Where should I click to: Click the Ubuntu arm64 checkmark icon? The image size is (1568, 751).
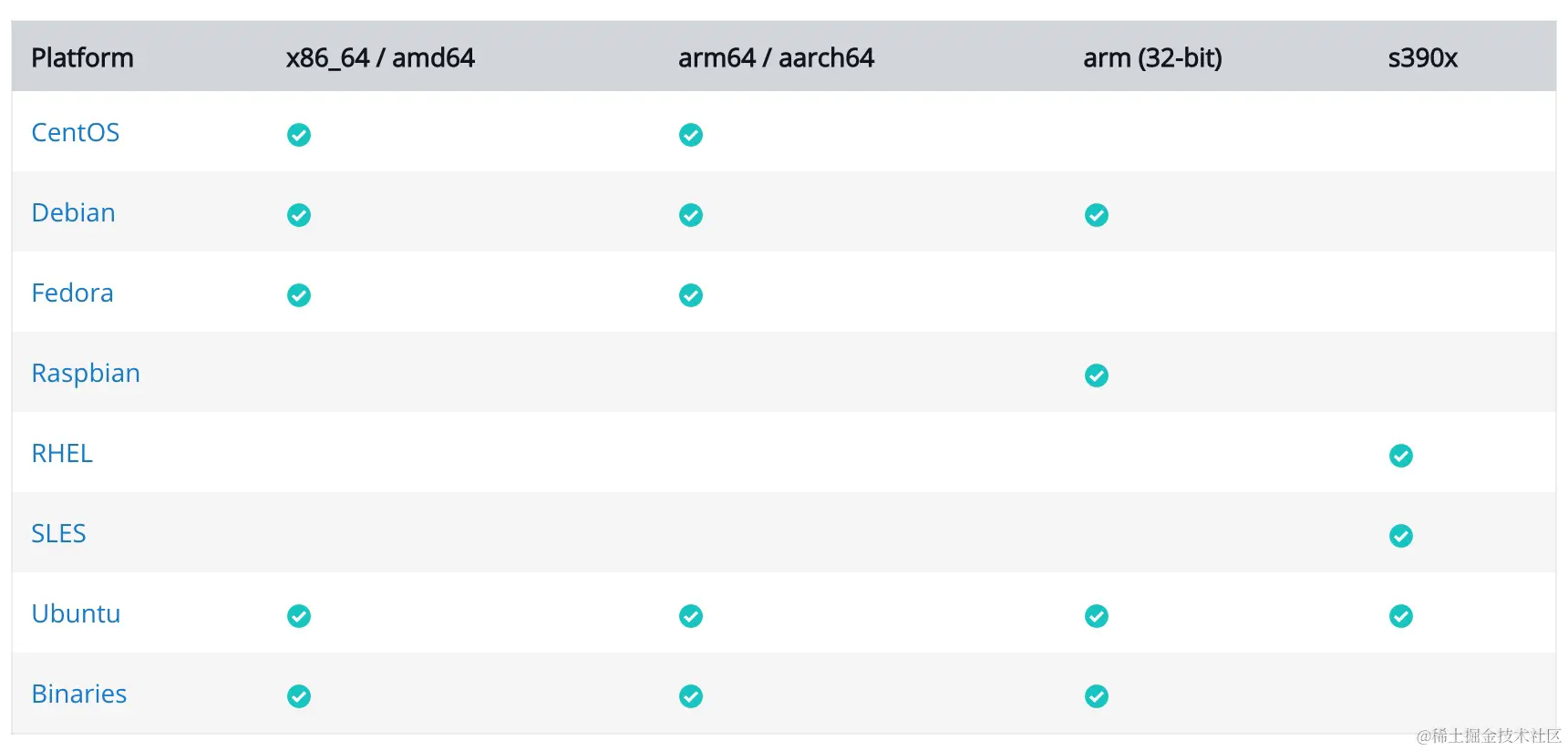691,616
